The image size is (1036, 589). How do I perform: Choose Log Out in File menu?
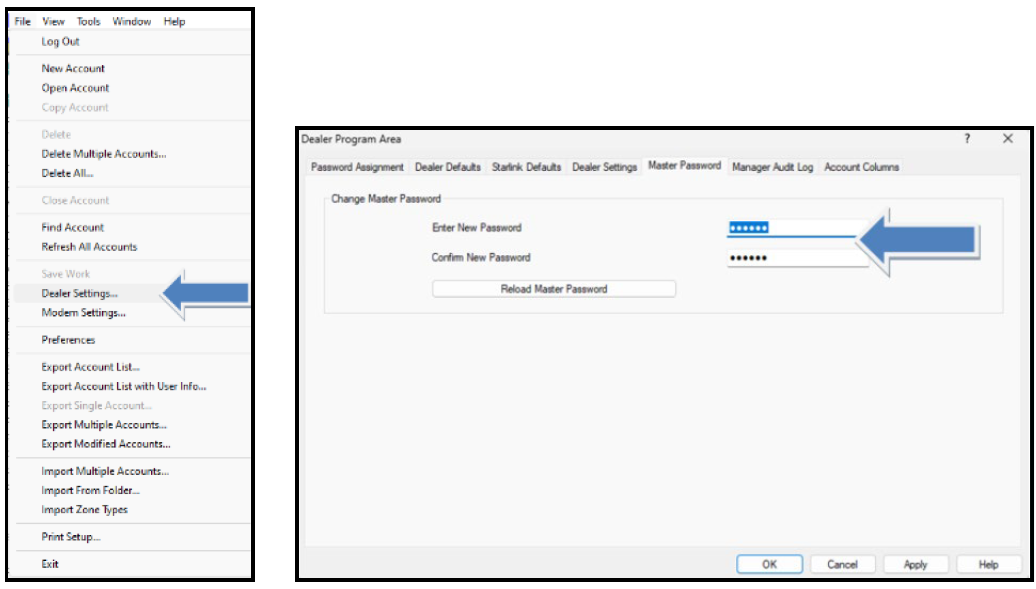[60, 42]
